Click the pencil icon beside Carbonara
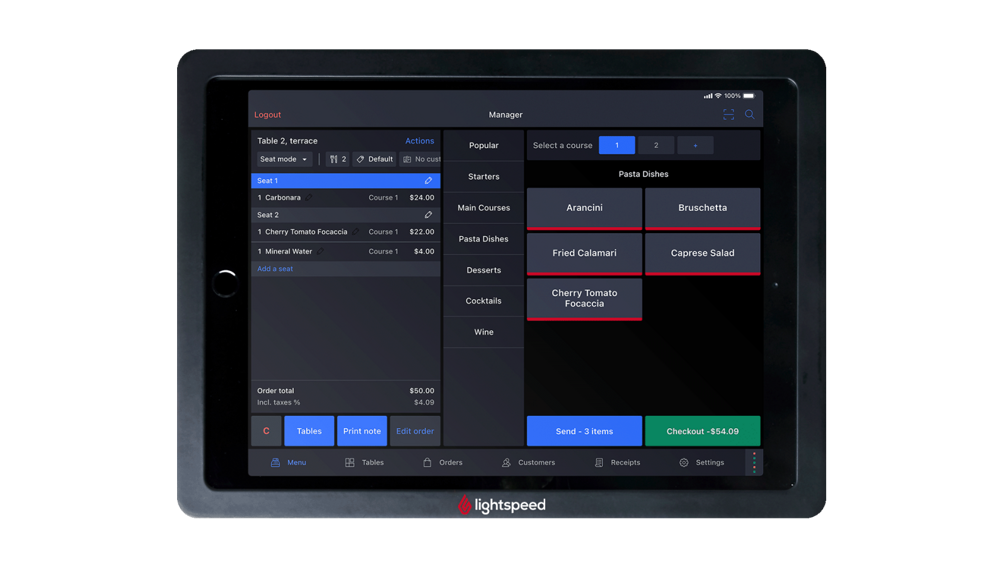Screen dimensions: 1002x567 point(309,198)
